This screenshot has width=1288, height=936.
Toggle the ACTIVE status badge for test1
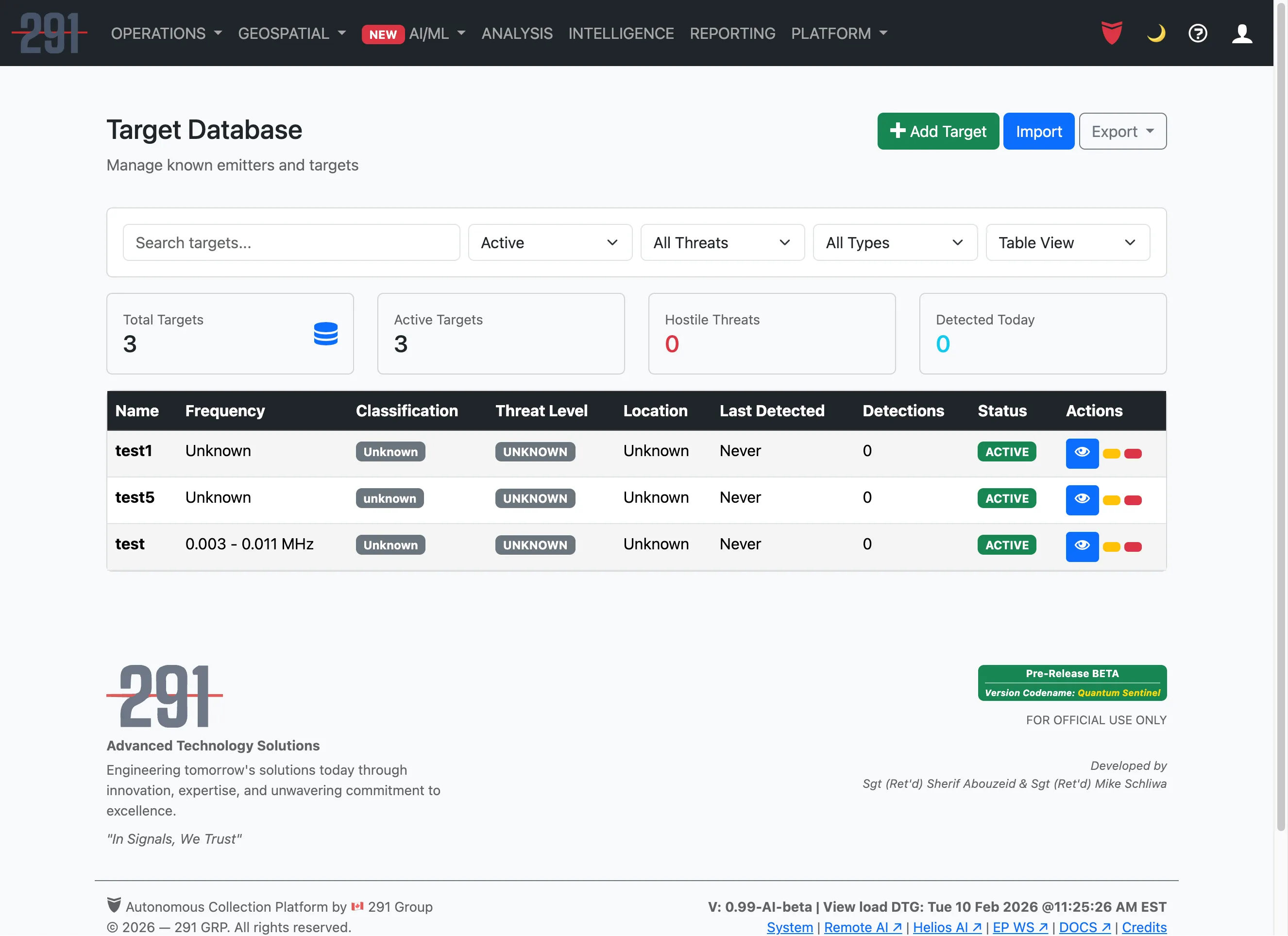[x=1006, y=452]
